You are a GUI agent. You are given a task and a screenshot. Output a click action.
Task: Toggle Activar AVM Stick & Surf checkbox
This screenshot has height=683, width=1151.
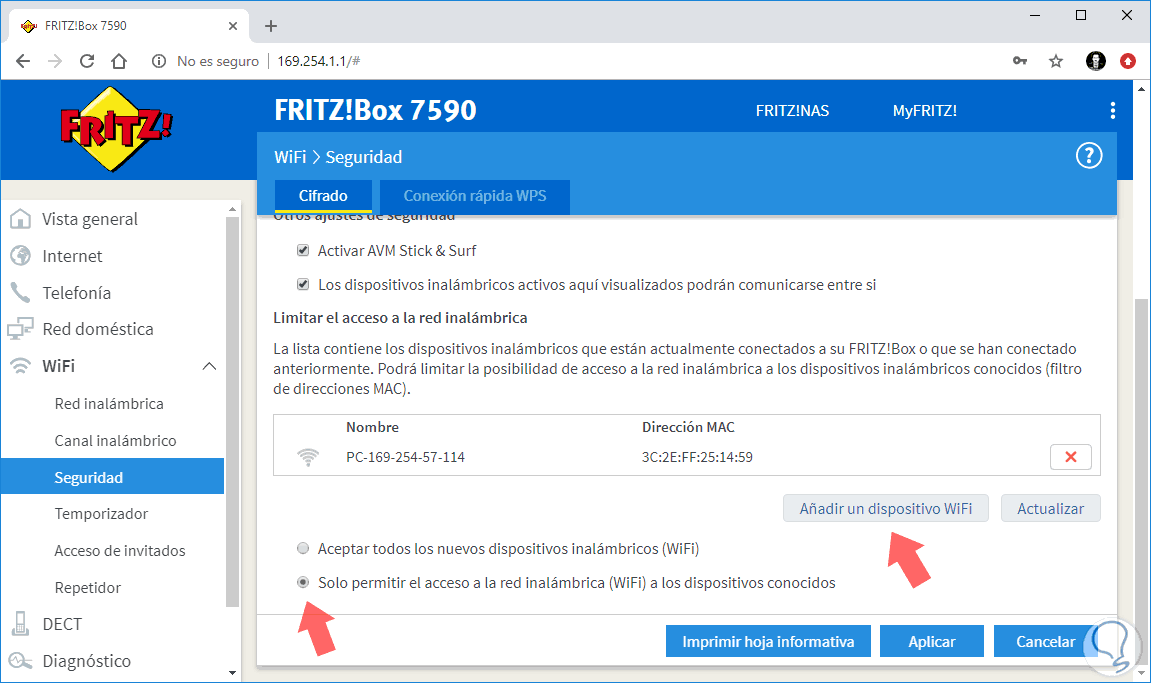(x=302, y=250)
